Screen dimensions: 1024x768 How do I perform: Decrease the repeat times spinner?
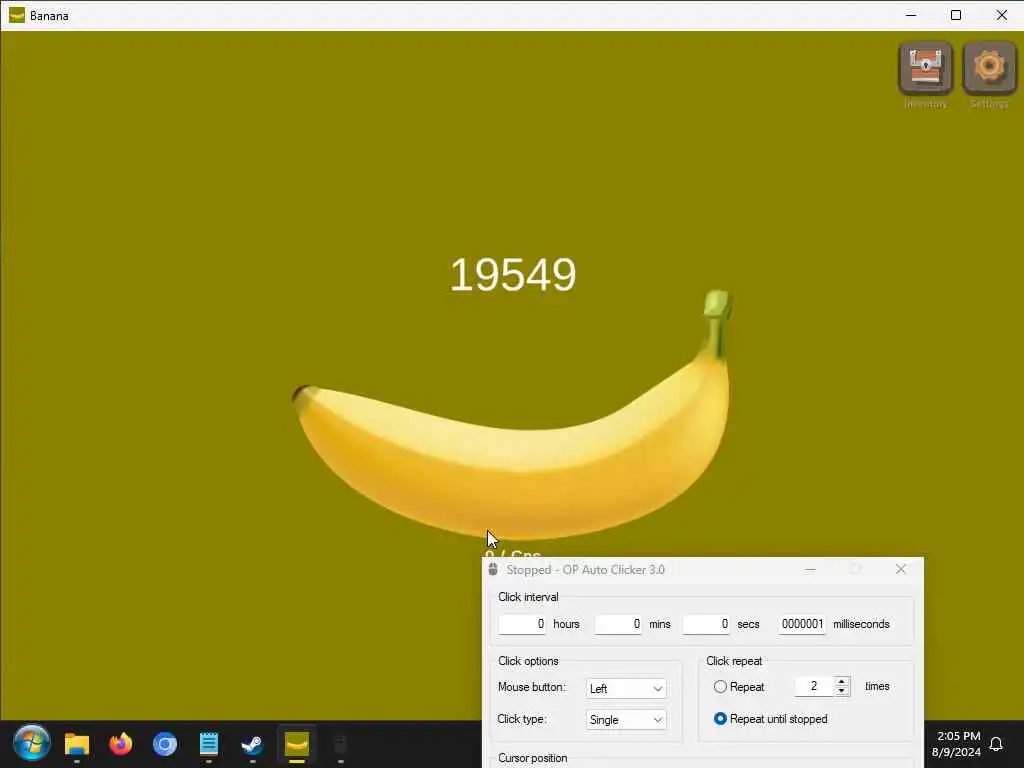click(842, 691)
